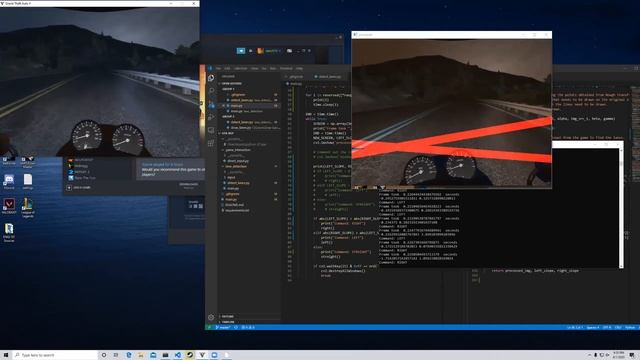Screen dimensions: 640x360
Task: Click the blue announcements button in Steam header
Action: (241, 51)
